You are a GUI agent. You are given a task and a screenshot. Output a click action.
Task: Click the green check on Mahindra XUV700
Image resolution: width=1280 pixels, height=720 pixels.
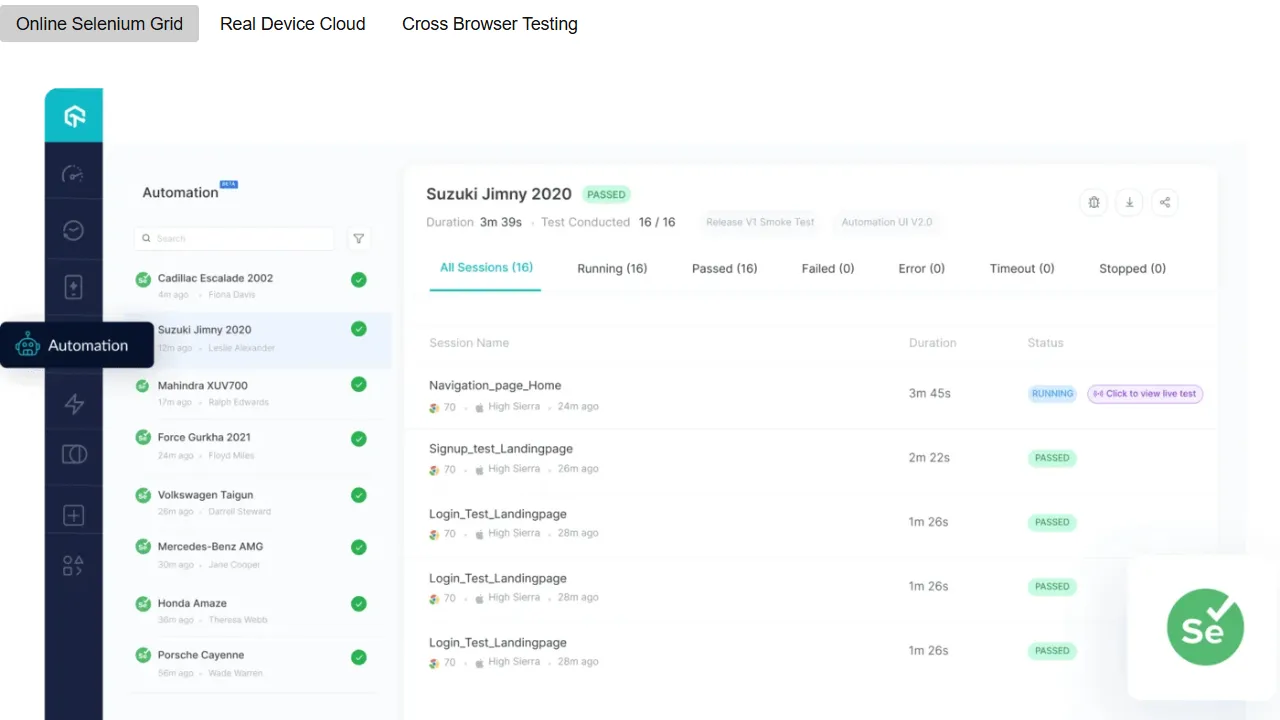tap(359, 384)
